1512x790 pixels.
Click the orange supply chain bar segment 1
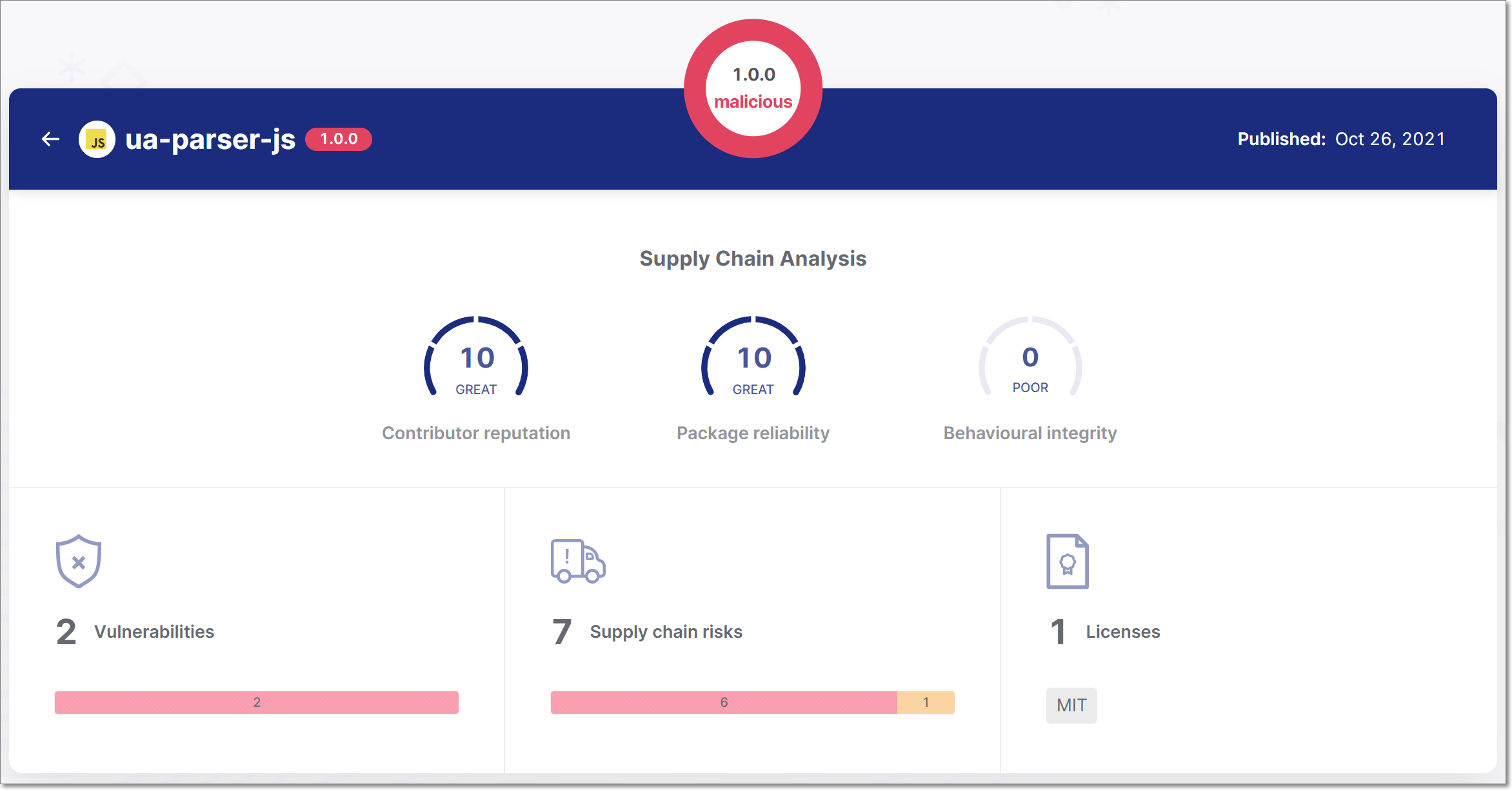pyautogui.click(x=926, y=702)
